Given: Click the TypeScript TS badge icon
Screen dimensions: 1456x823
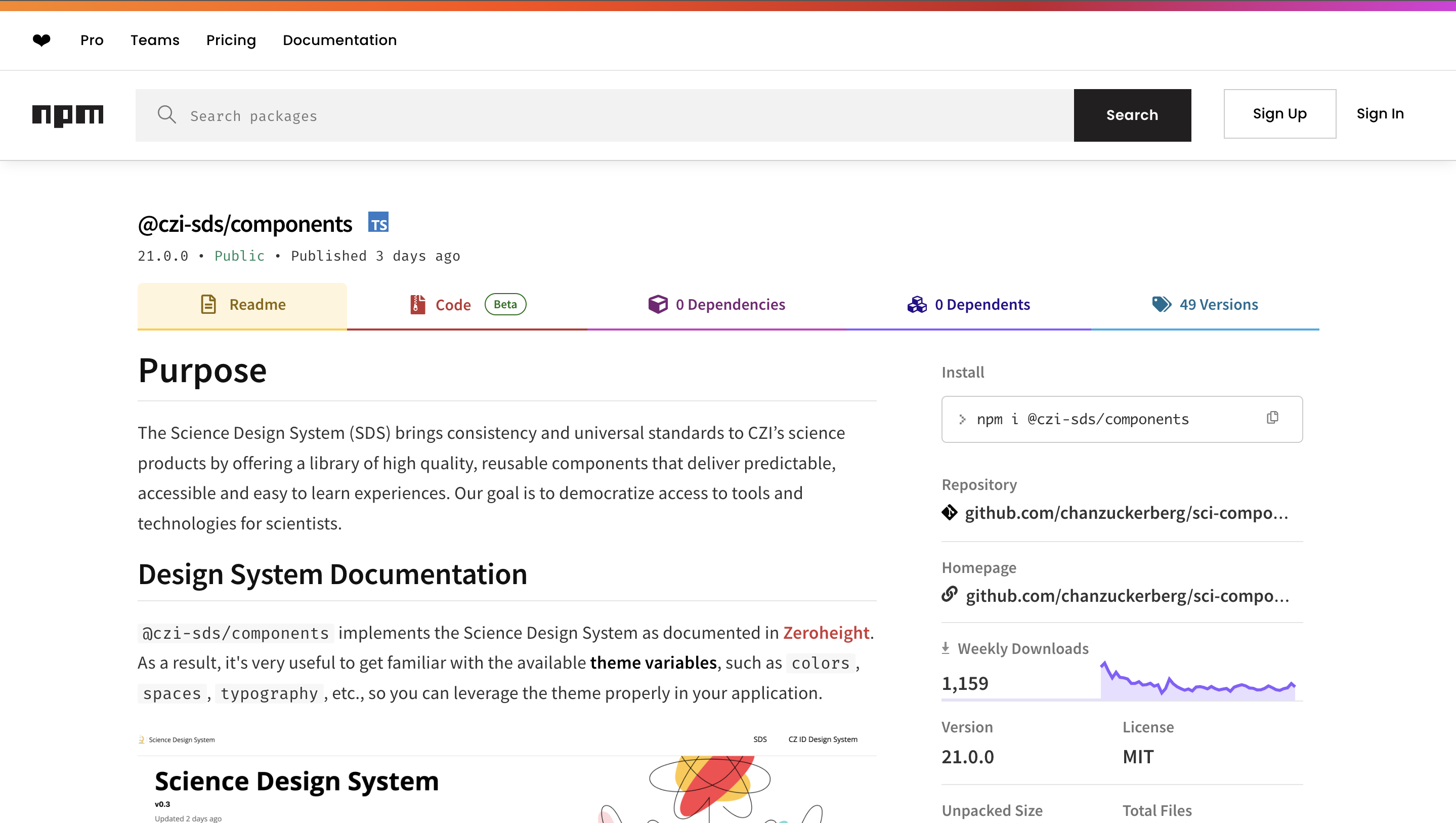Looking at the screenshot, I should [378, 222].
